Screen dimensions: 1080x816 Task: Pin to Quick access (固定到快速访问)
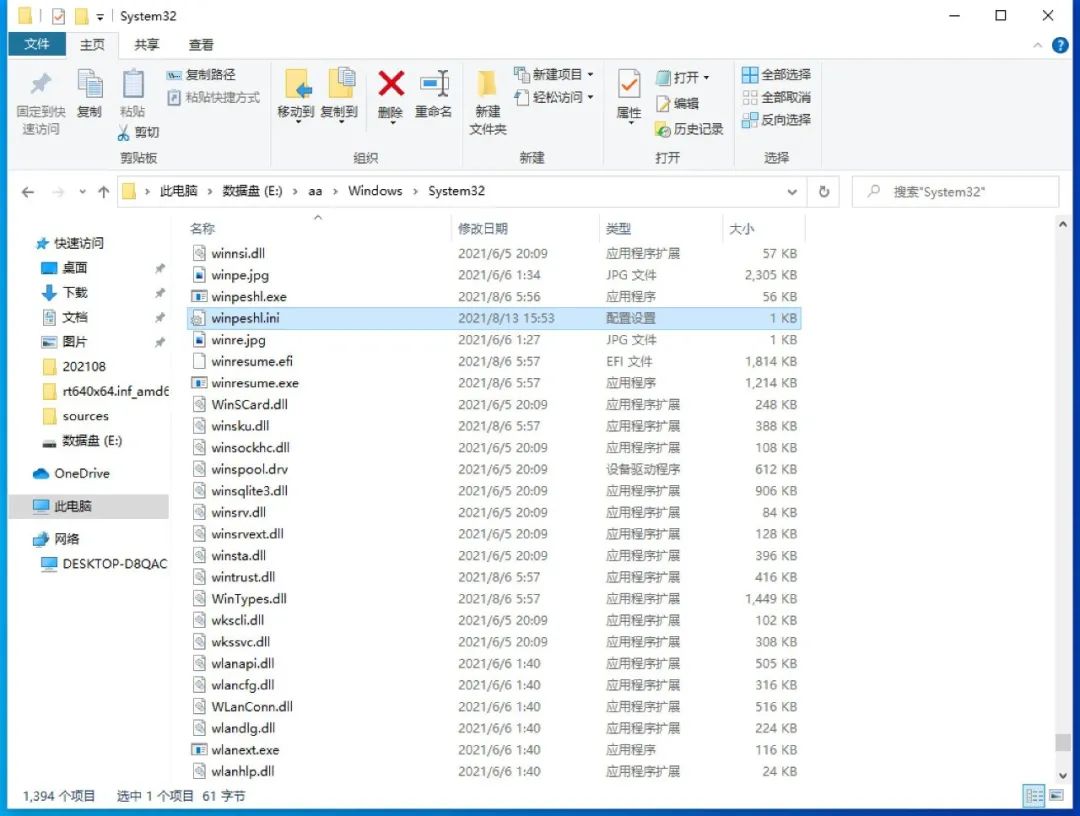pos(39,97)
